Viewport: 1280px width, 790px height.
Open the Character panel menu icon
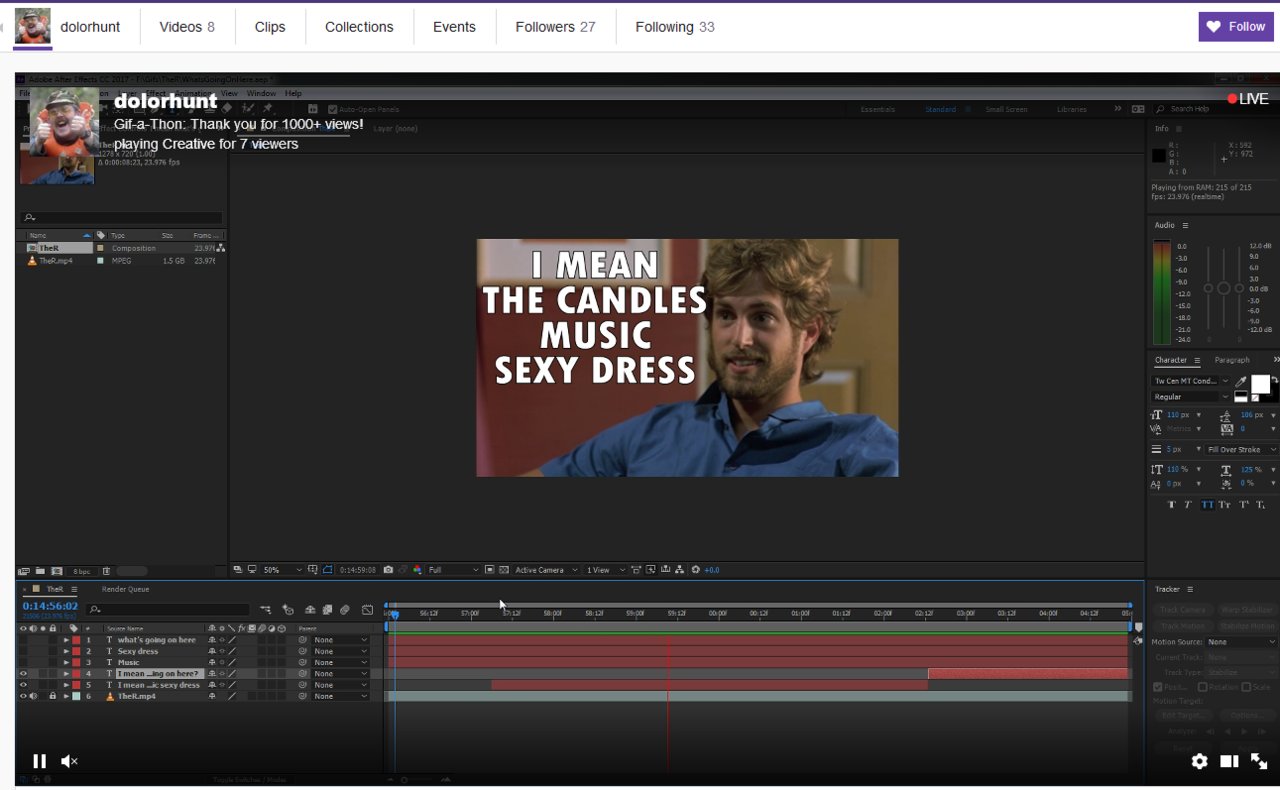[1197, 360]
